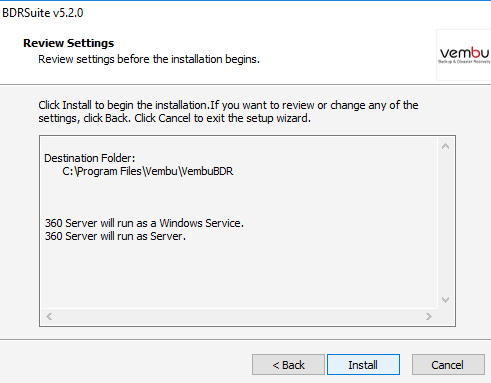The height and width of the screenshot is (383, 491).
Task: Click the Vembu logo
Action: [464, 53]
